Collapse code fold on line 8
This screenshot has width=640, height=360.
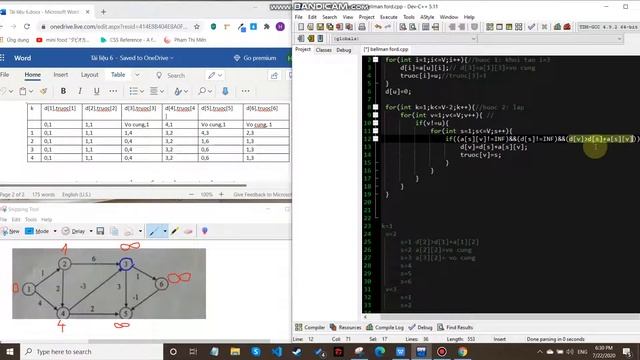pyautogui.click(x=375, y=107)
